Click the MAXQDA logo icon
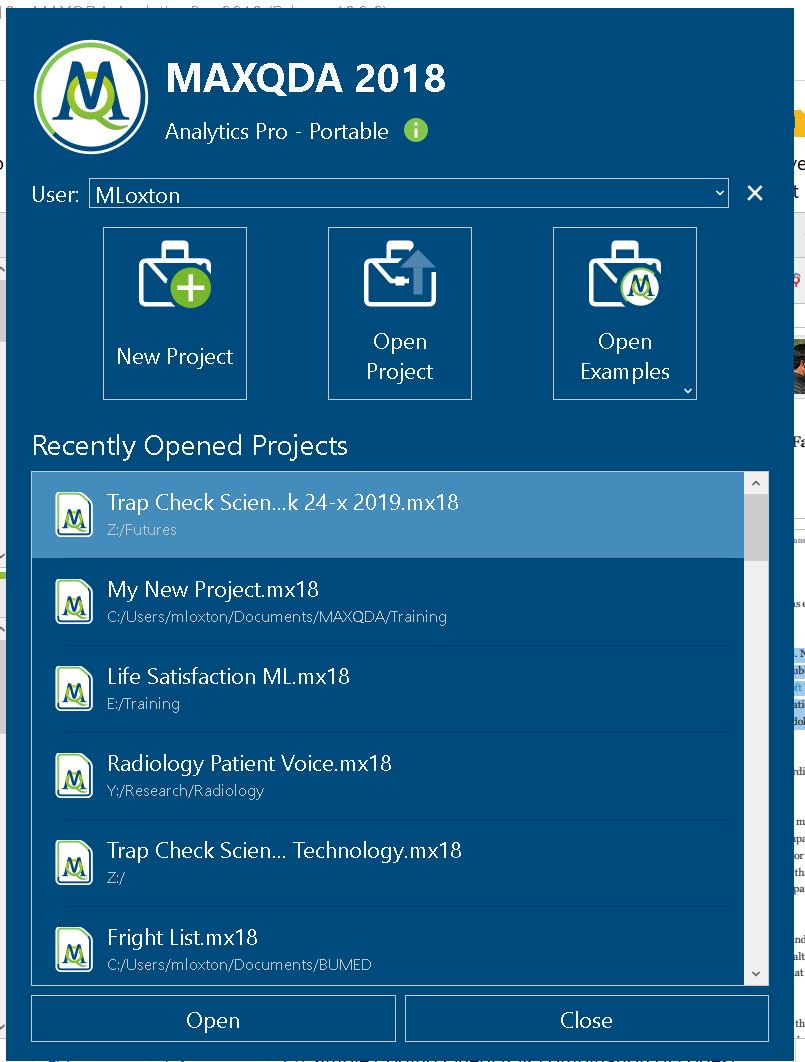The image size is (805, 1062). pos(91,97)
